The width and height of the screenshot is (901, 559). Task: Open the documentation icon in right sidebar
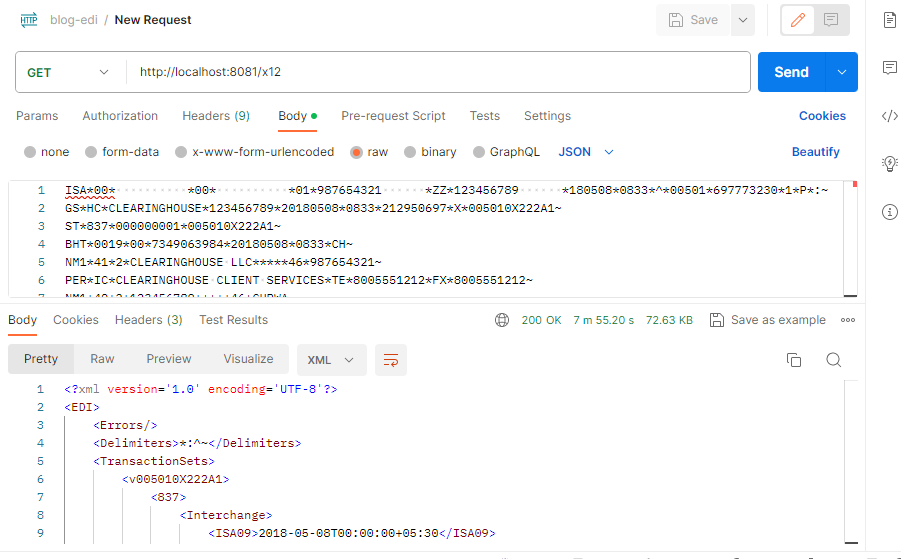click(889, 20)
